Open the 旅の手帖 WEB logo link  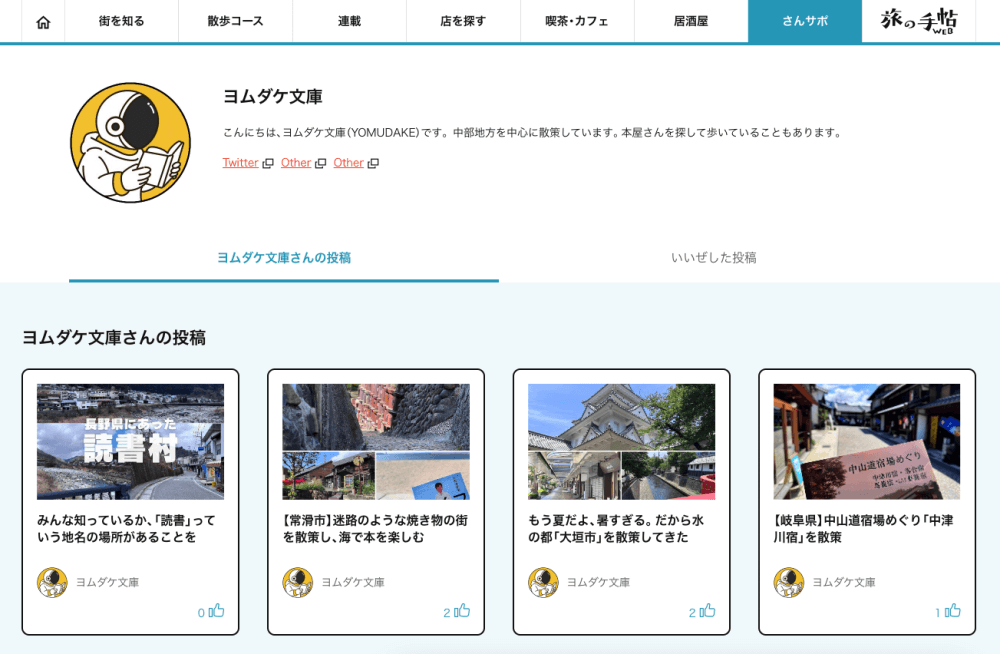[918, 21]
